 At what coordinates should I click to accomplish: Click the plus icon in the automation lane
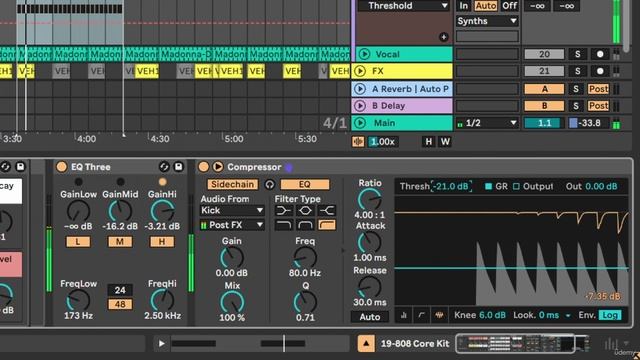pos(444,37)
